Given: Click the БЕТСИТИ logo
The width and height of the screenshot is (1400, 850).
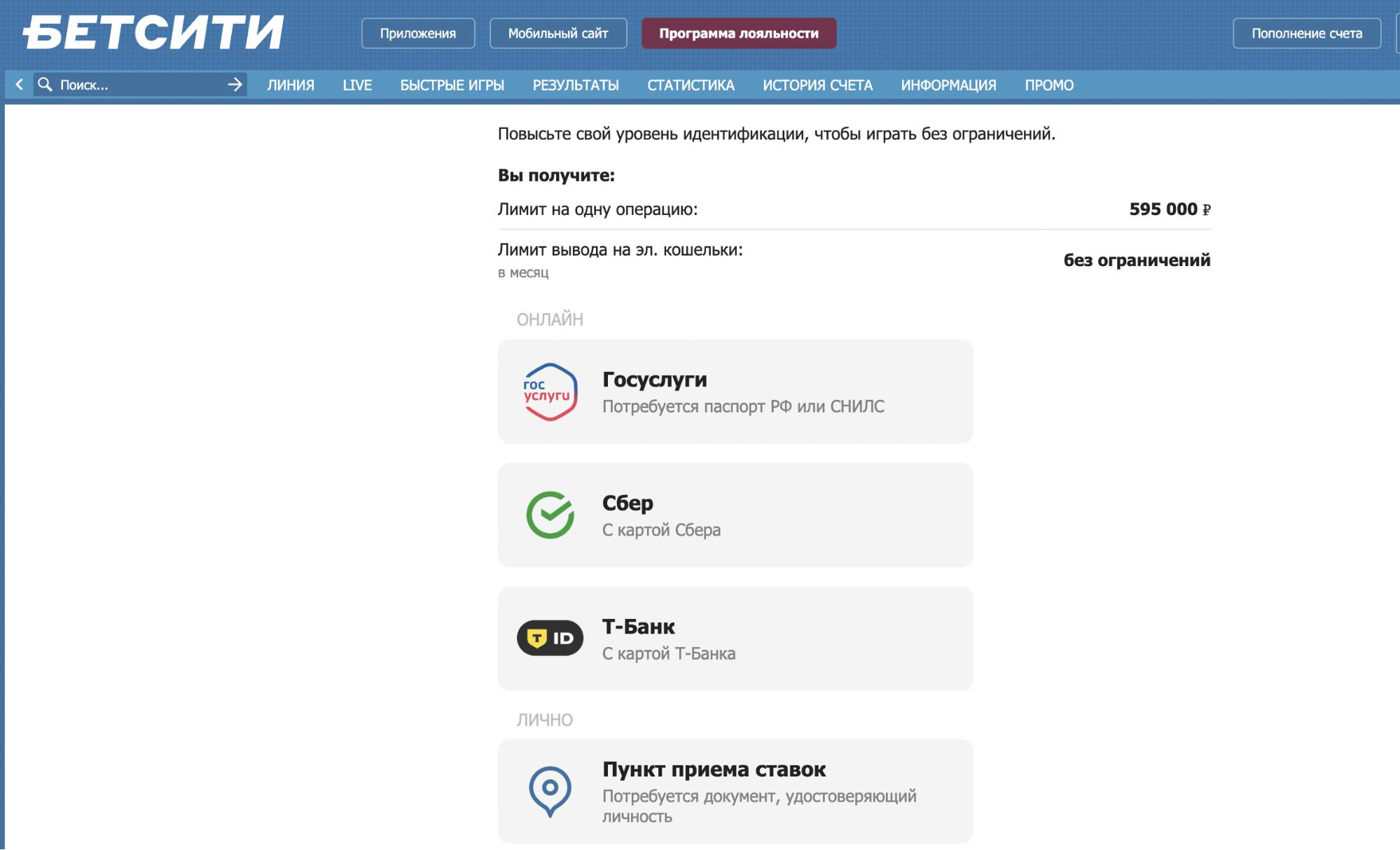Looking at the screenshot, I should (x=153, y=33).
